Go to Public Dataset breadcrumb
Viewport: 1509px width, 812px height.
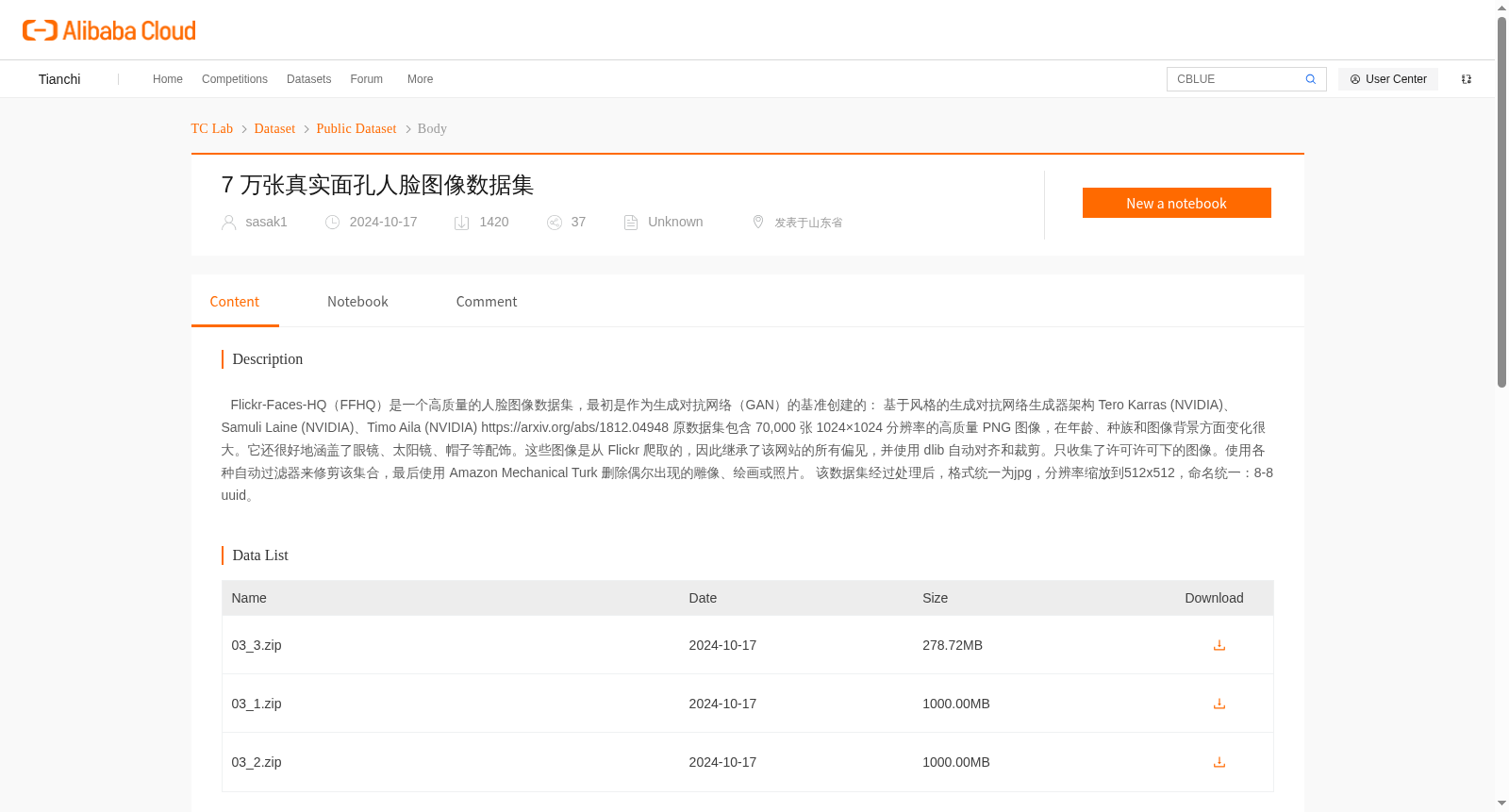(x=357, y=128)
